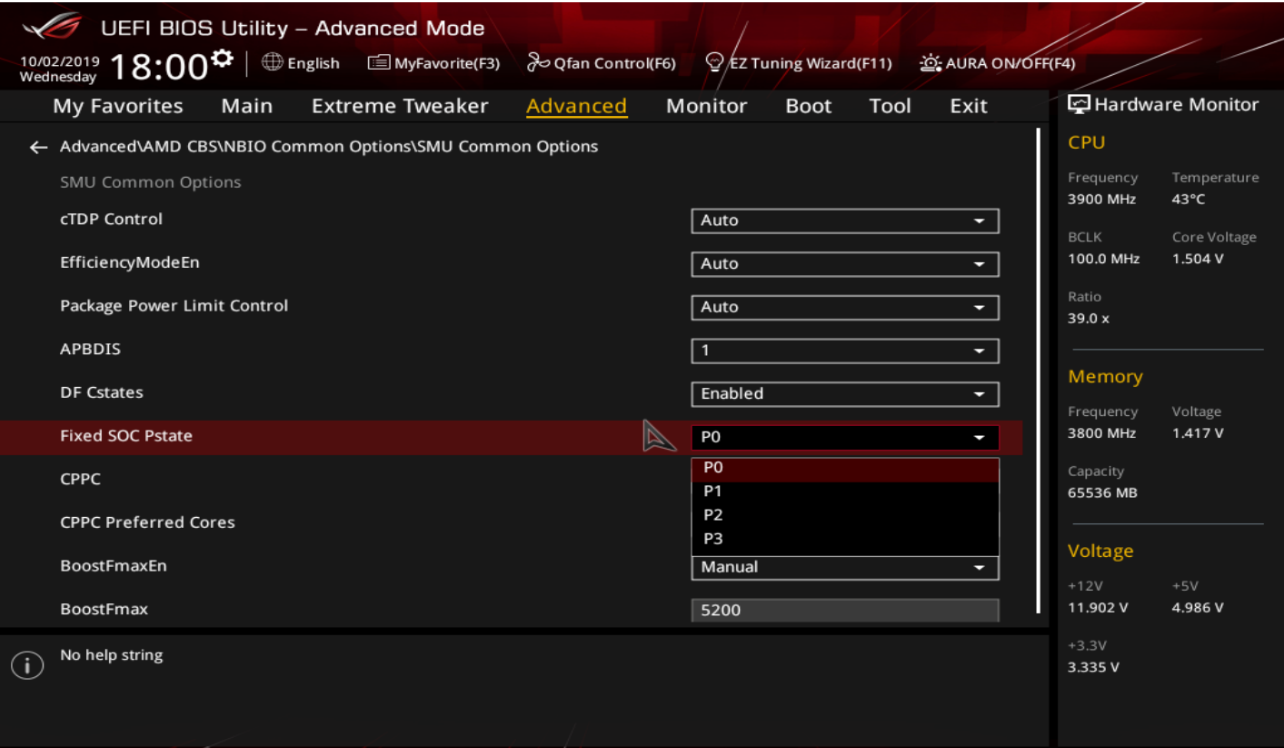This screenshot has width=1284, height=748.
Task: Click the AURA light icon
Action: click(x=930, y=63)
